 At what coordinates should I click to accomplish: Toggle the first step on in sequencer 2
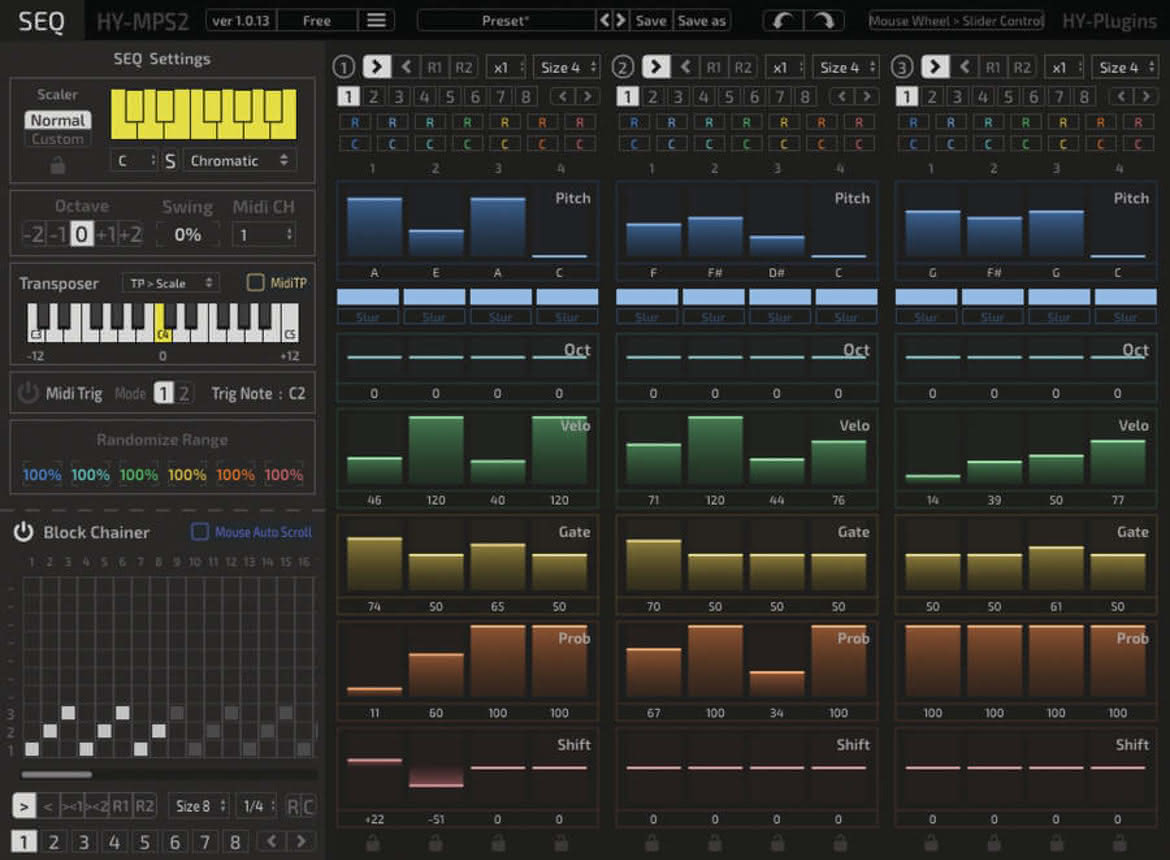coord(647,297)
